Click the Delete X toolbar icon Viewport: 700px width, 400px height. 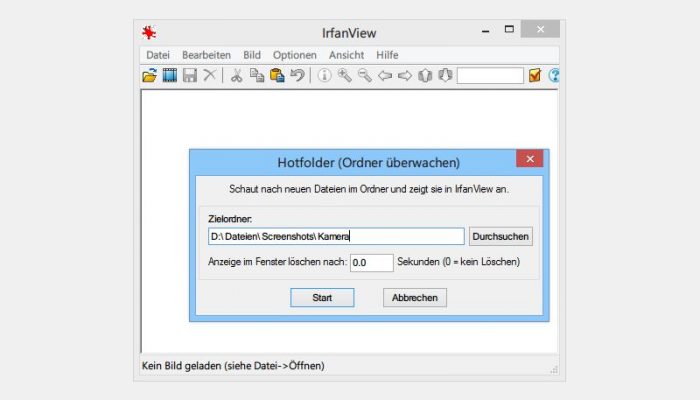[209, 75]
